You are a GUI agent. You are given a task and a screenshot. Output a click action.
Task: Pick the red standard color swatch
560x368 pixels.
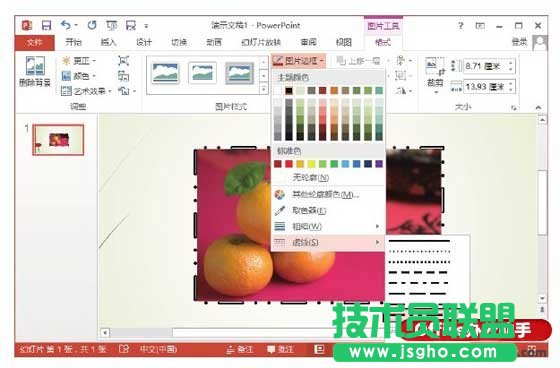point(289,164)
